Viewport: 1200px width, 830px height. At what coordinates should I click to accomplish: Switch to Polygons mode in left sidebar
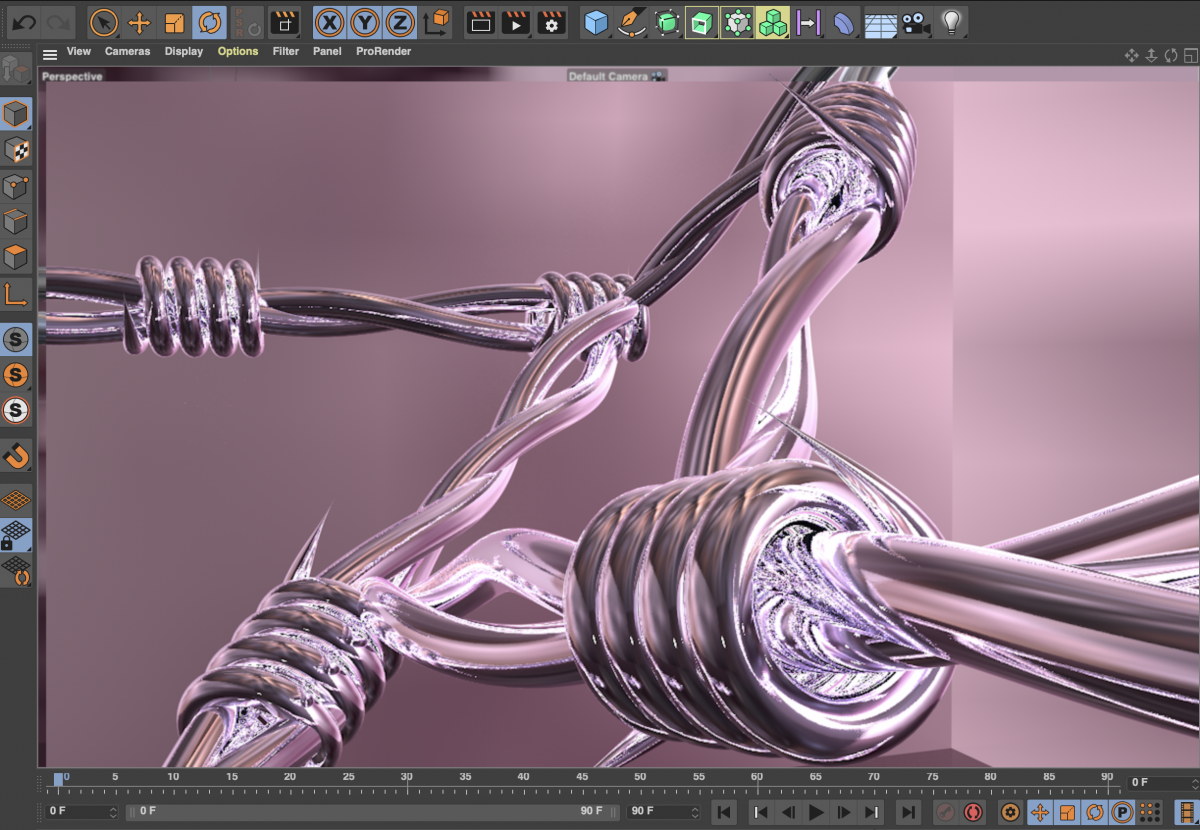pyautogui.click(x=16, y=257)
